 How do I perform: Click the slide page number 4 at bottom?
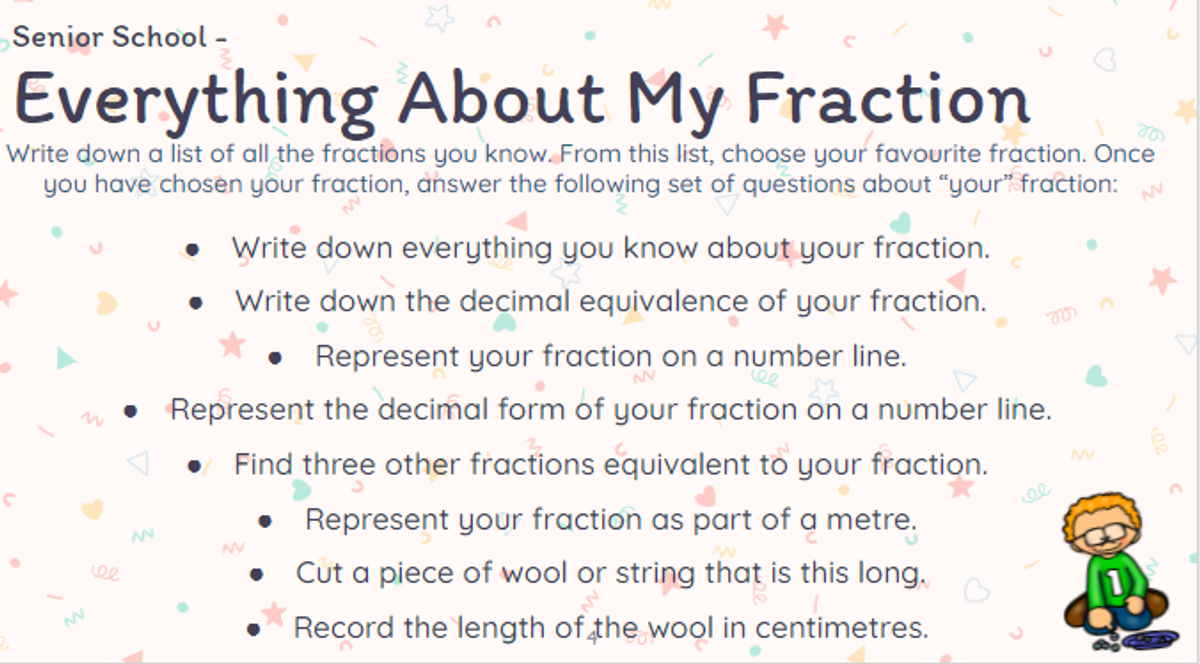coord(592,636)
